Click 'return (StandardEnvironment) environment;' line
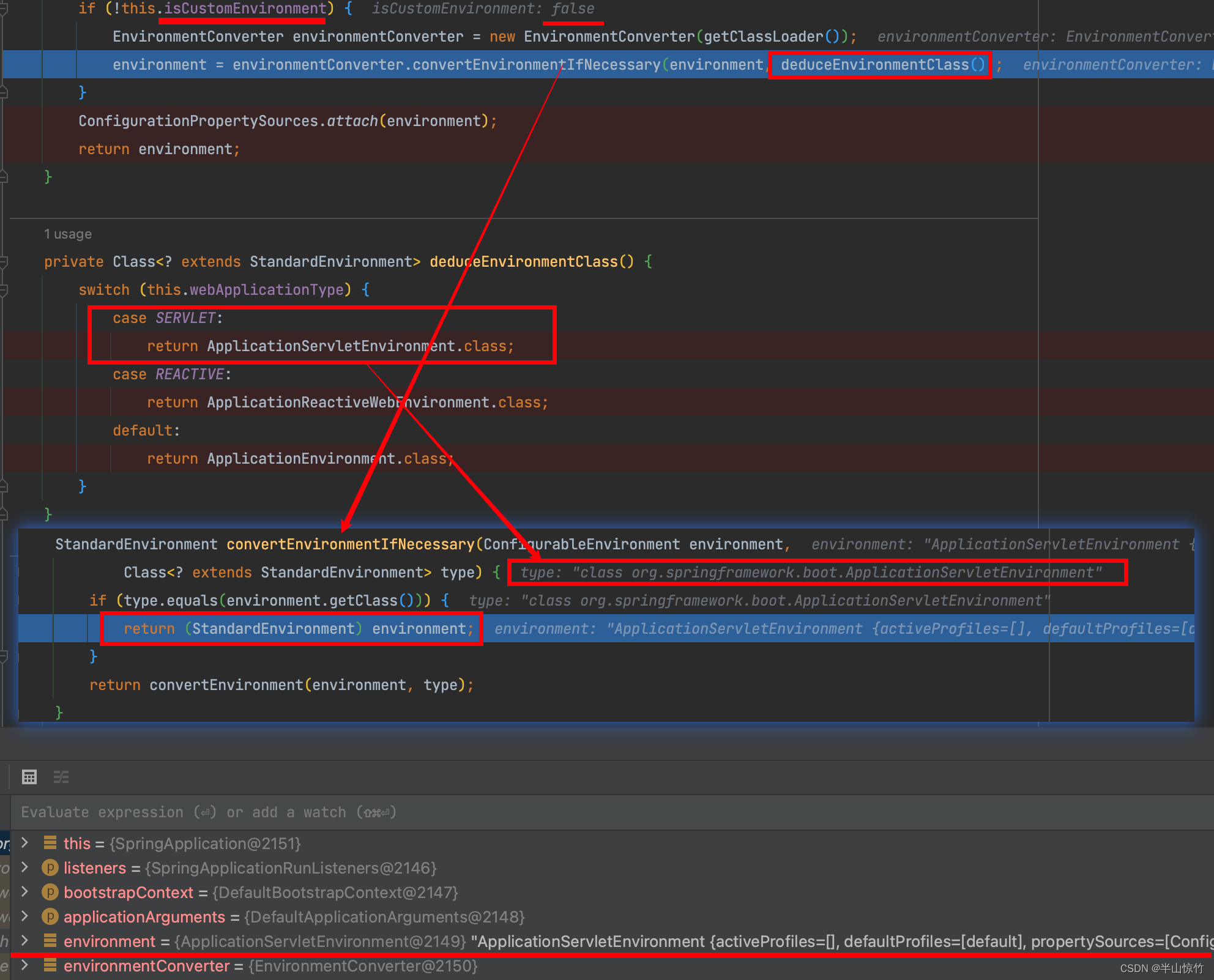Image resolution: width=1214 pixels, height=980 pixels. click(x=299, y=629)
